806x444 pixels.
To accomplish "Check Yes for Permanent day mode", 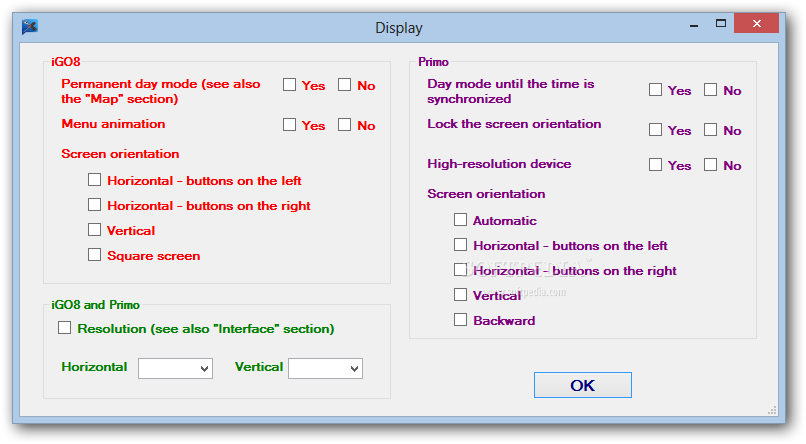I will 289,85.
